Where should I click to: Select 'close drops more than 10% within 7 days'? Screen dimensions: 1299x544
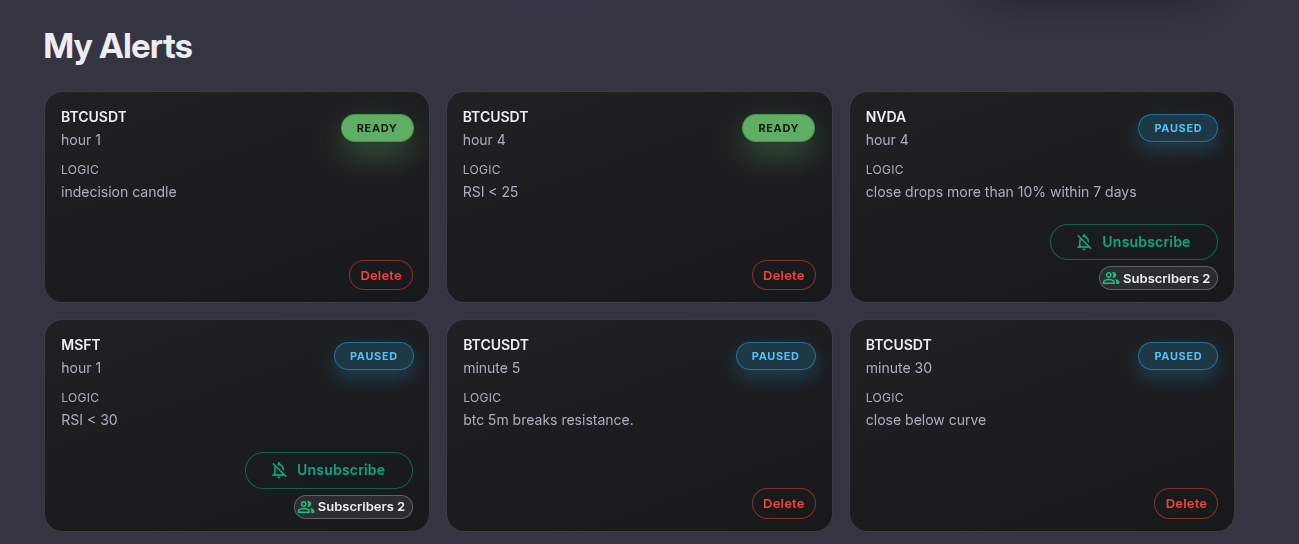pos(1001,192)
